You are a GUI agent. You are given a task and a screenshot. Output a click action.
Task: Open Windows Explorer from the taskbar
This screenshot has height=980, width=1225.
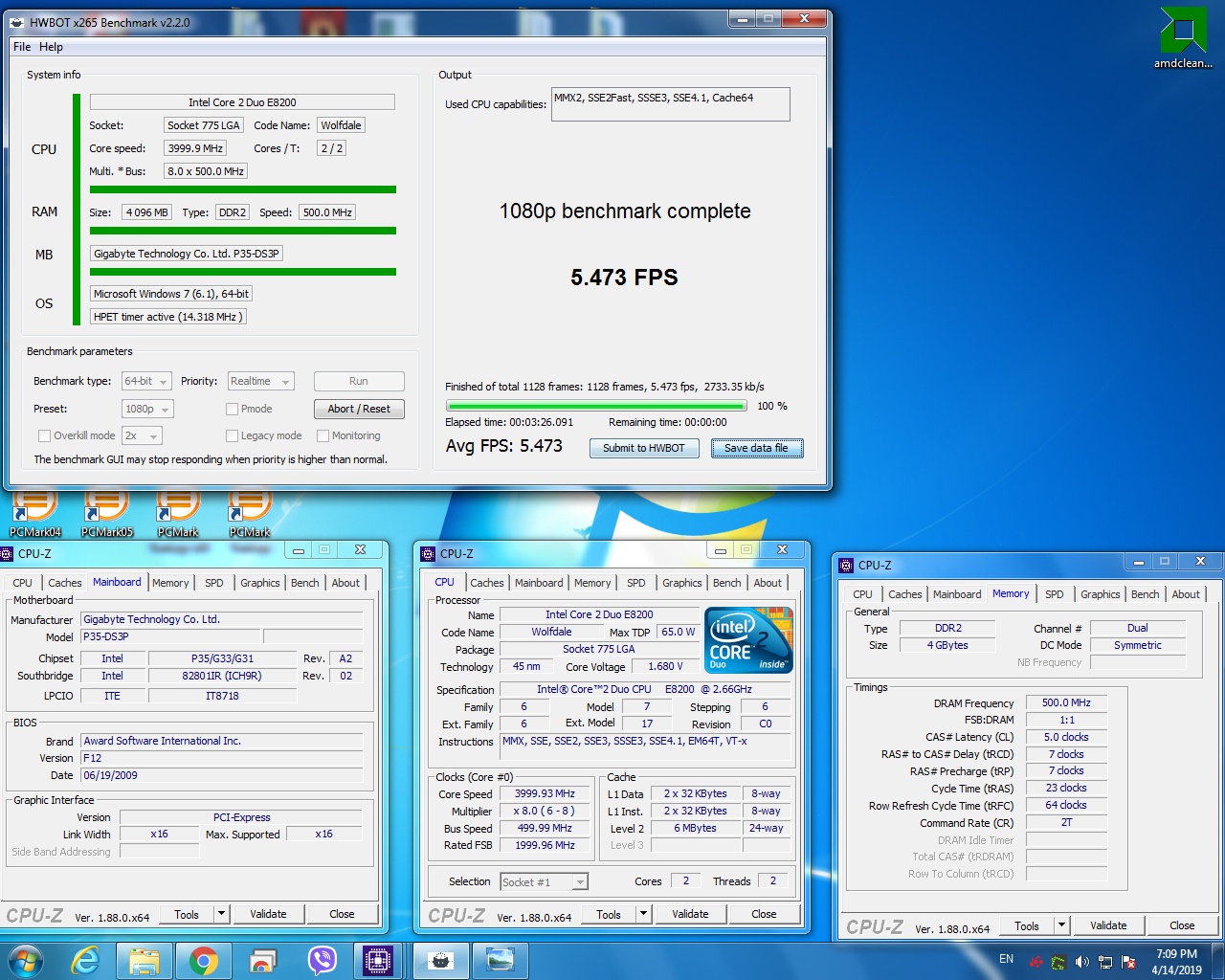[145, 960]
